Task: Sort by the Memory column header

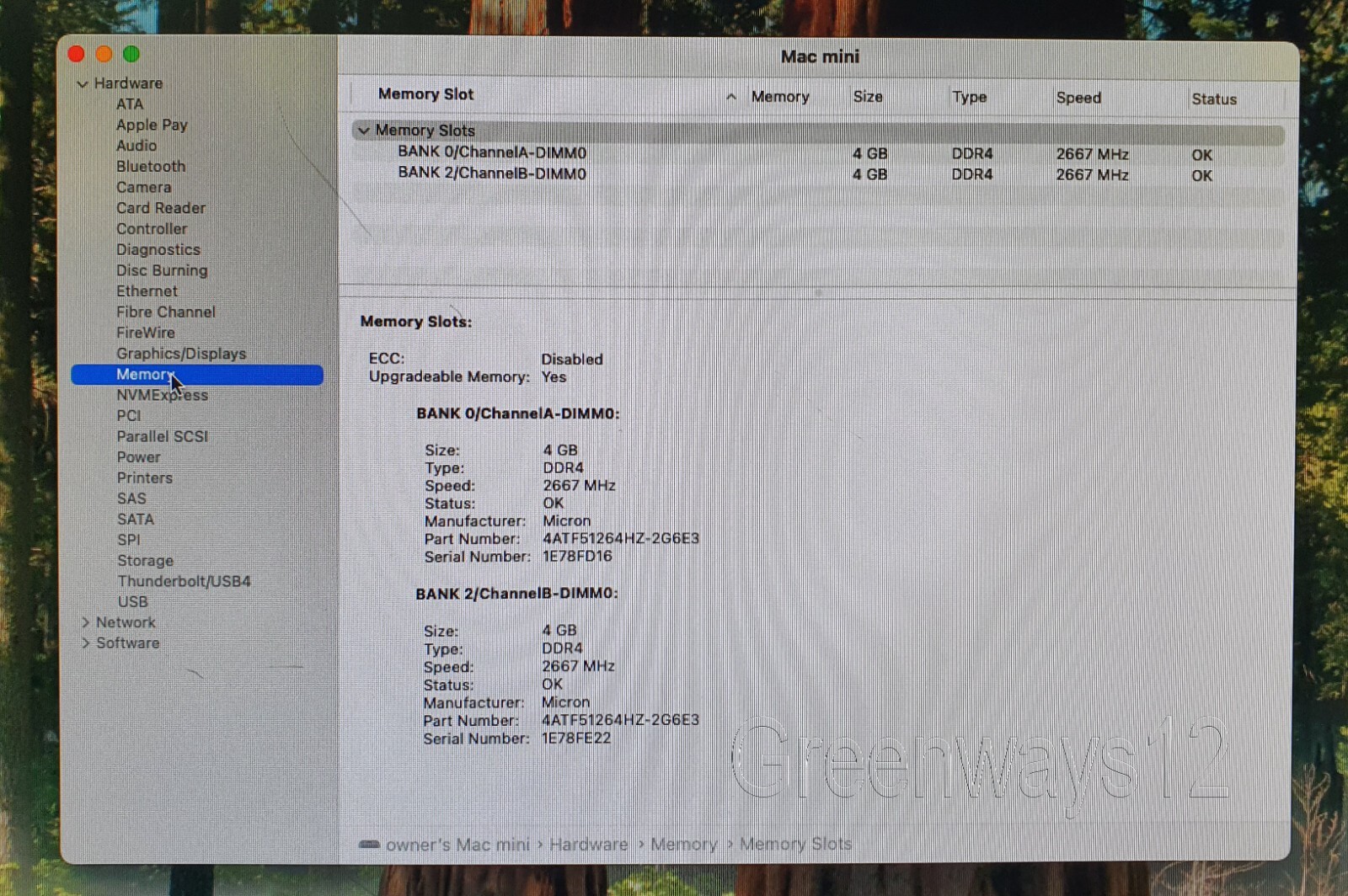Action: click(x=780, y=97)
